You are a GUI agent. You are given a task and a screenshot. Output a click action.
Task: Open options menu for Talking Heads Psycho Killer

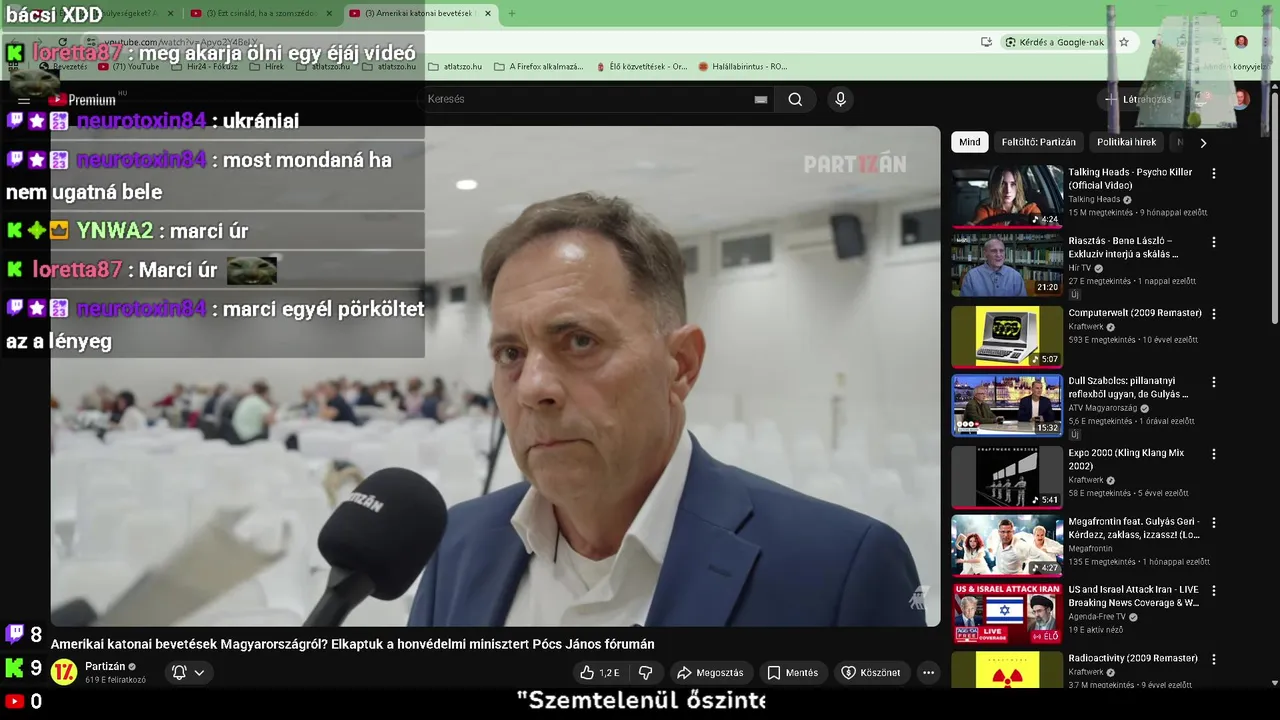[x=1214, y=173]
